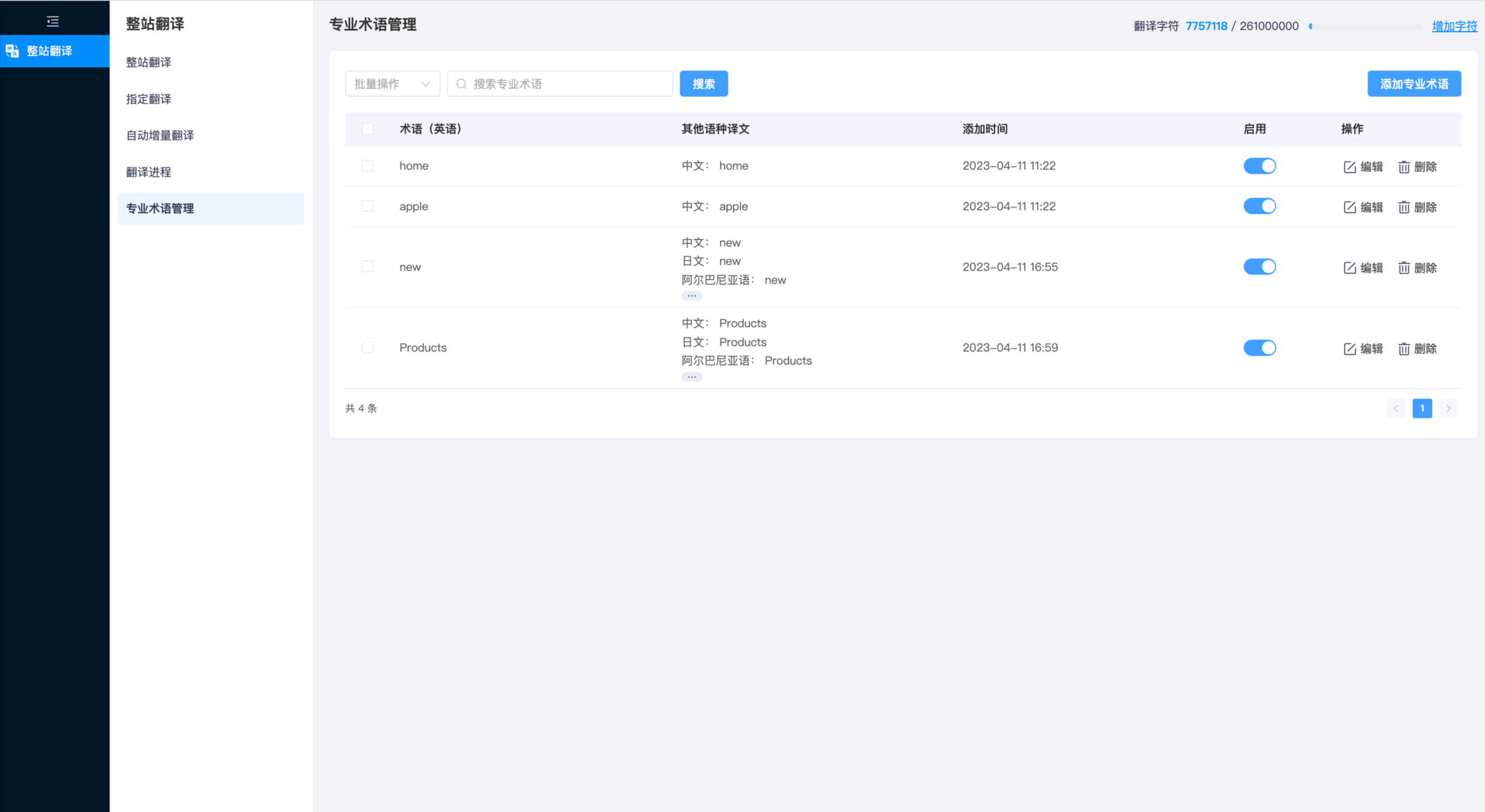Click the trash icon in the Products row
1485x812 pixels.
[1404, 348]
